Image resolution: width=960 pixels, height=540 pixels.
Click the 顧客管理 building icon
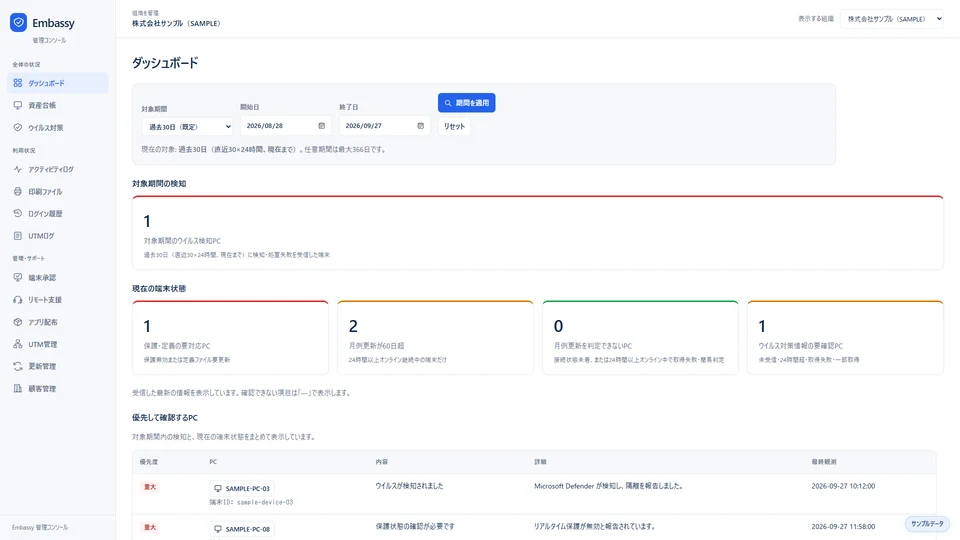pos(18,388)
